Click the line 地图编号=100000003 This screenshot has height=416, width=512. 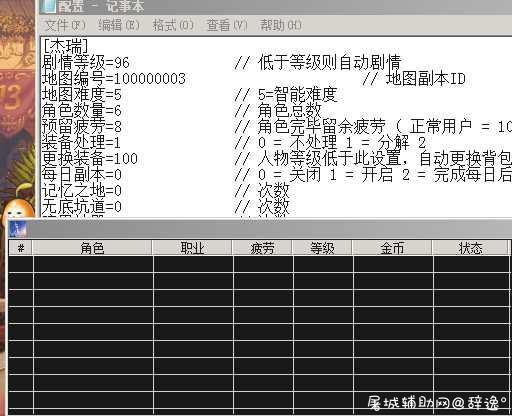coord(114,78)
